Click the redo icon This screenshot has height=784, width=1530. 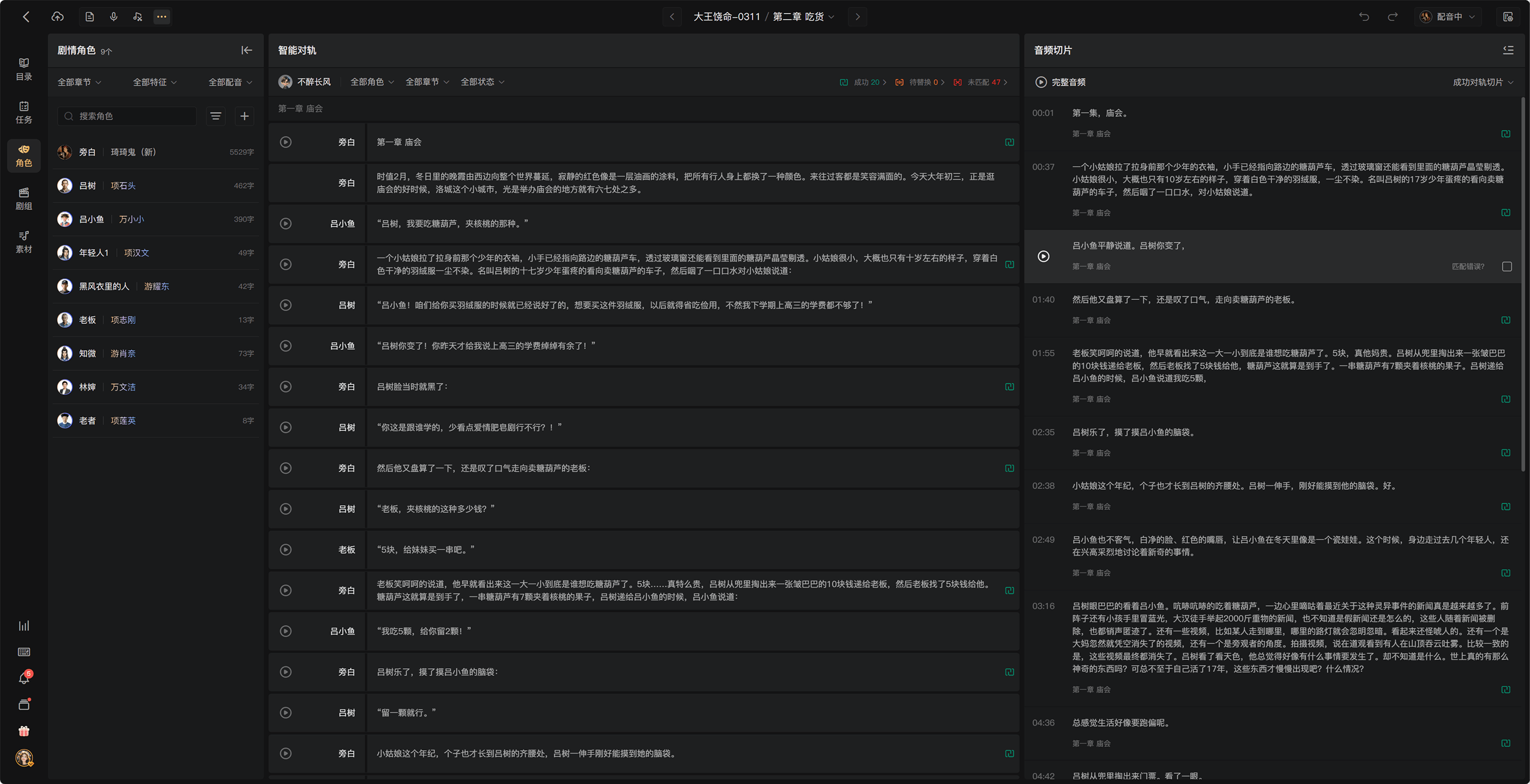click(x=1392, y=16)
